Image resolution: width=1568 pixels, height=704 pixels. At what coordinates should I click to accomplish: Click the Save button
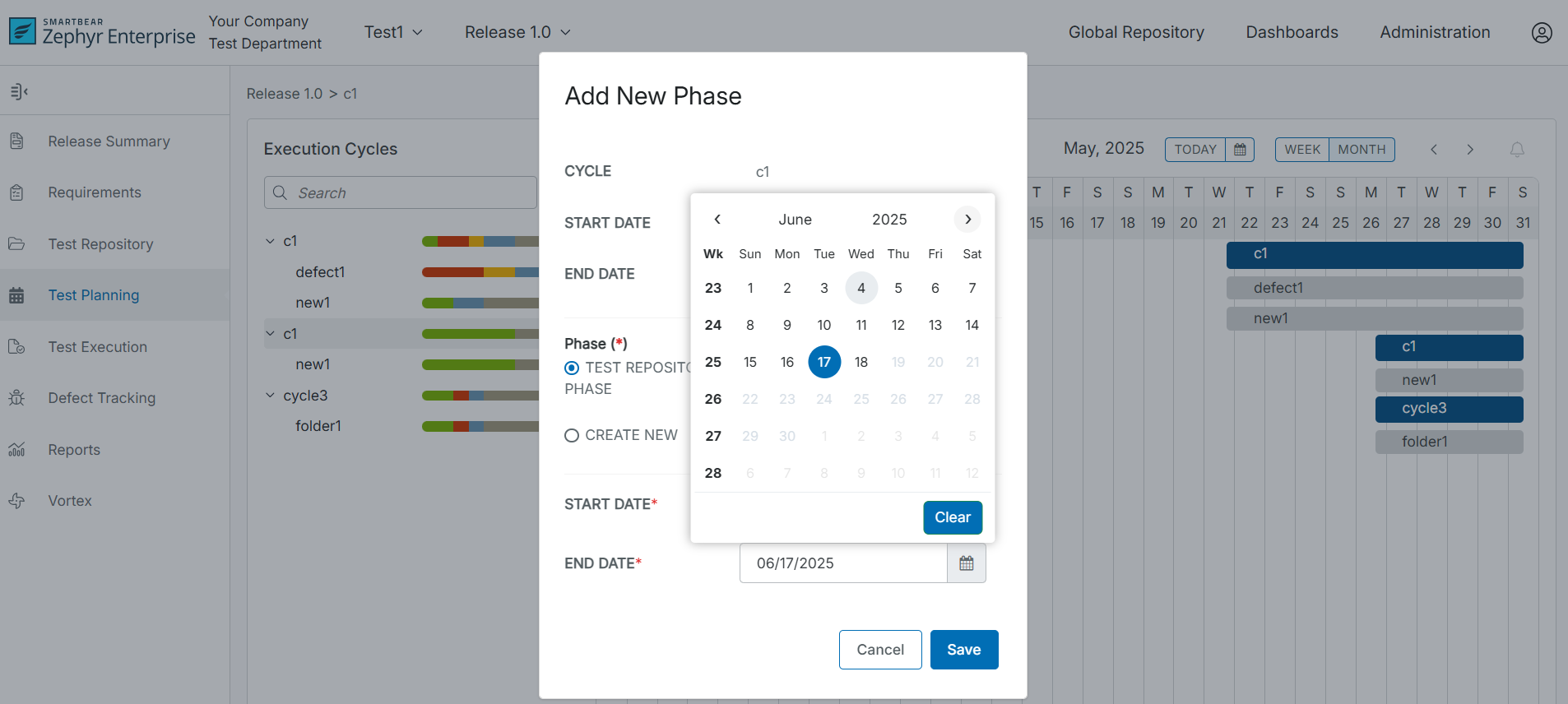point(963,650)
